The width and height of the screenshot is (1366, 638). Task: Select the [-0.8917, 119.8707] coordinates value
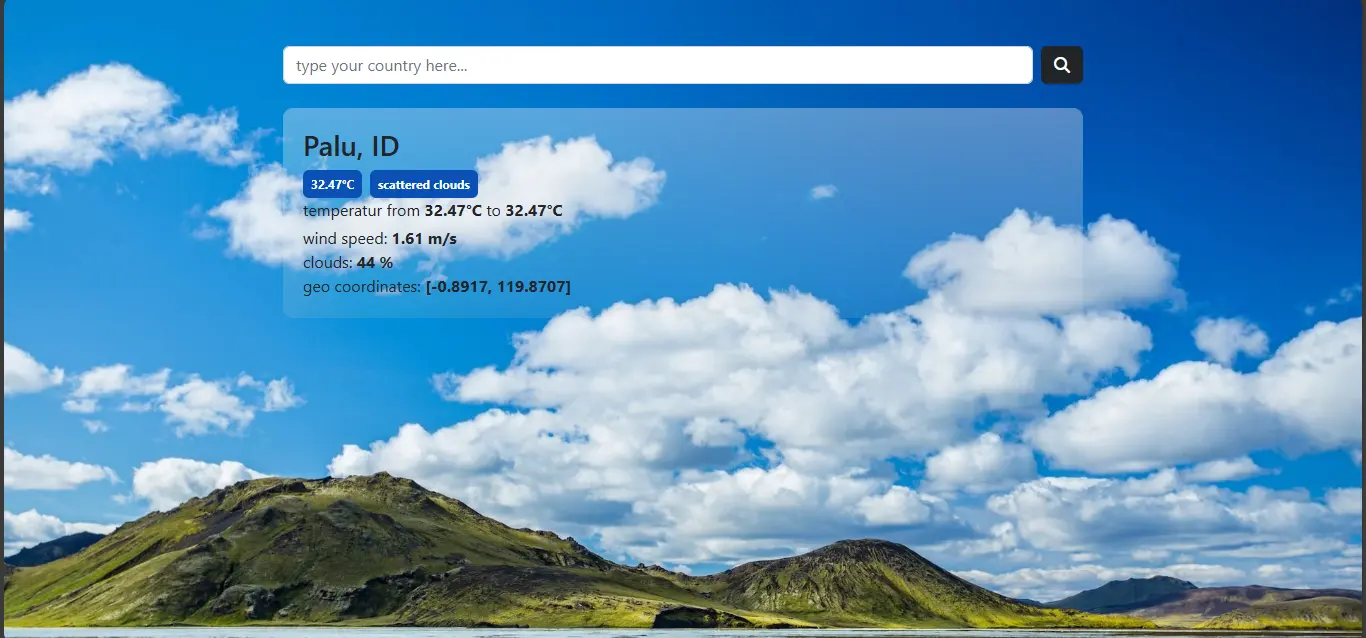498,287
